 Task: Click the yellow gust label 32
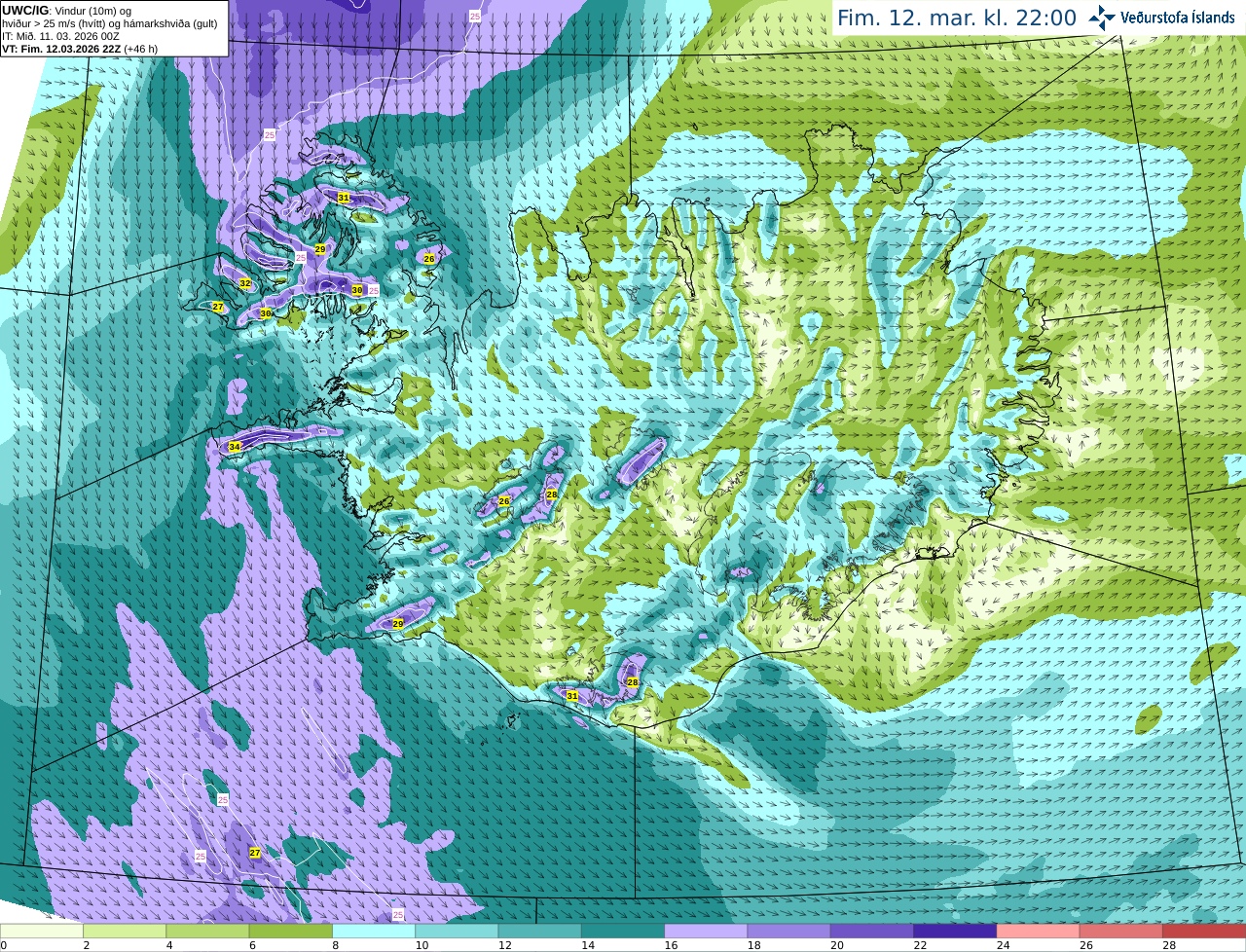[245, 283]
